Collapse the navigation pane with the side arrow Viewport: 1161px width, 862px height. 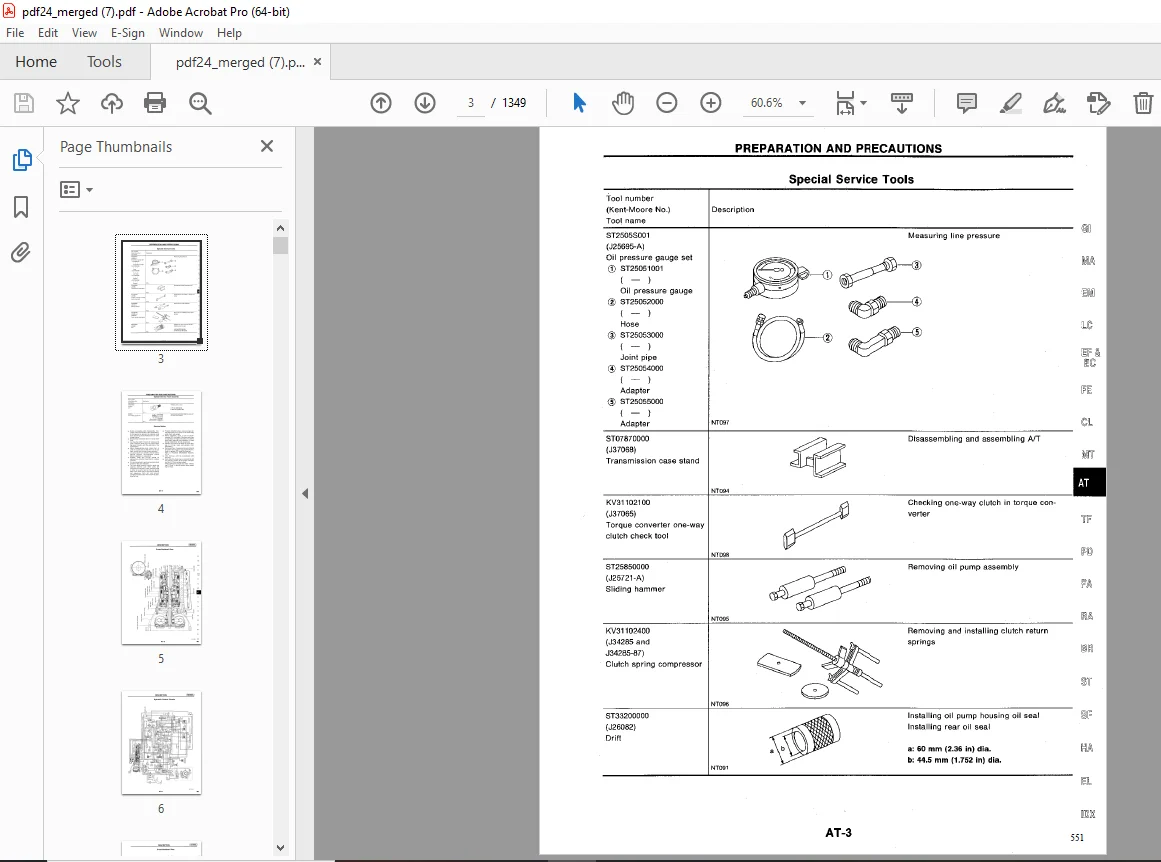305,493
